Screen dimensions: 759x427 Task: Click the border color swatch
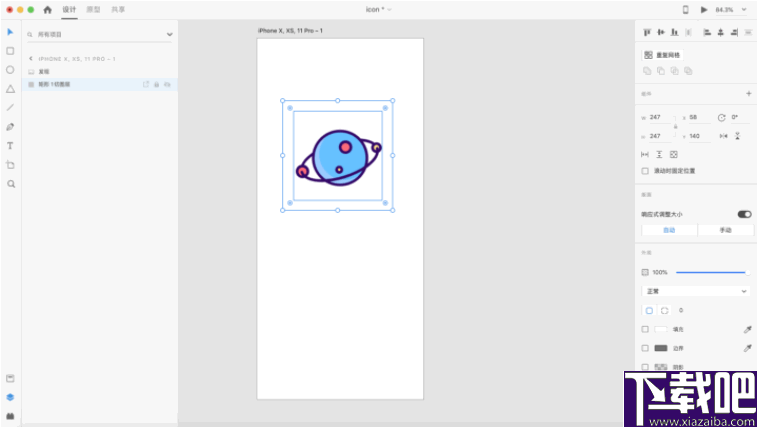coord(661,348)
